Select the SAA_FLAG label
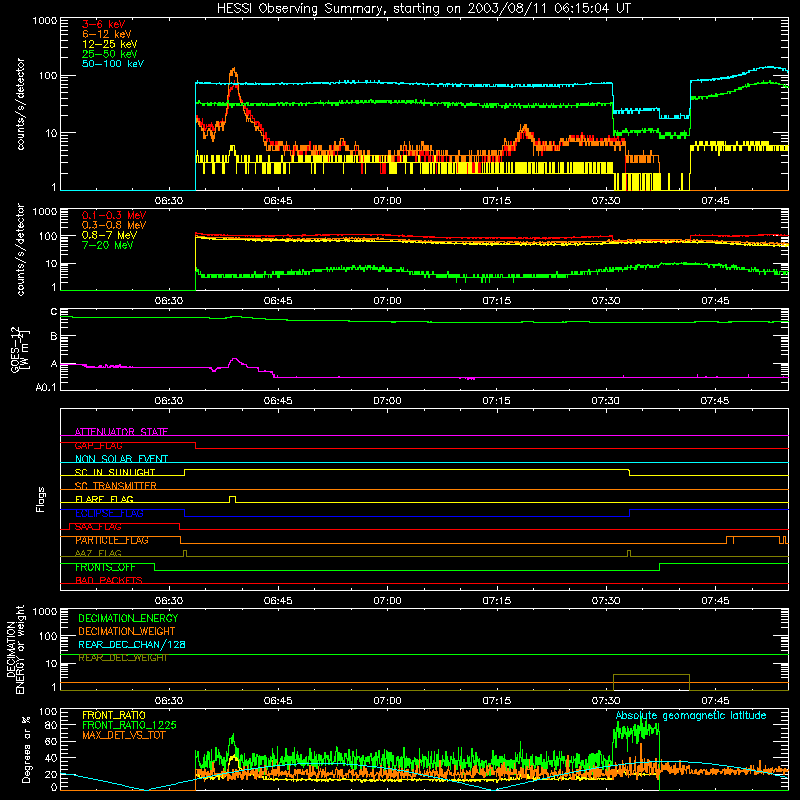 (x=98, y=527)
